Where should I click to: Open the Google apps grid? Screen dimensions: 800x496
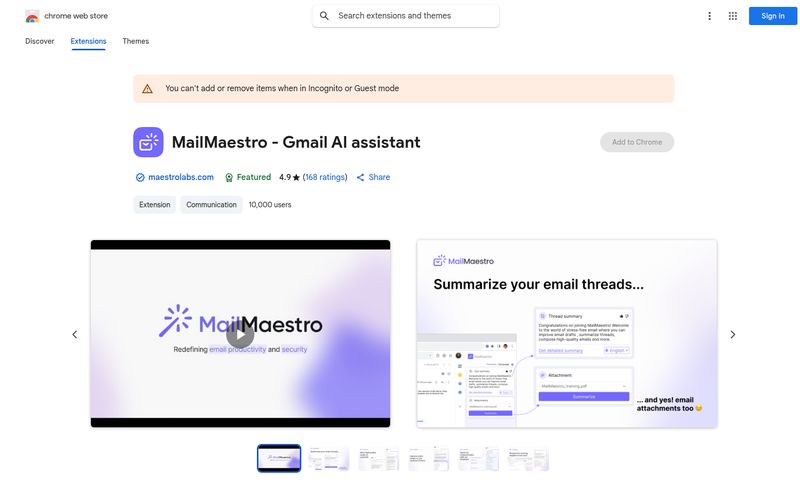pos(733,16)
